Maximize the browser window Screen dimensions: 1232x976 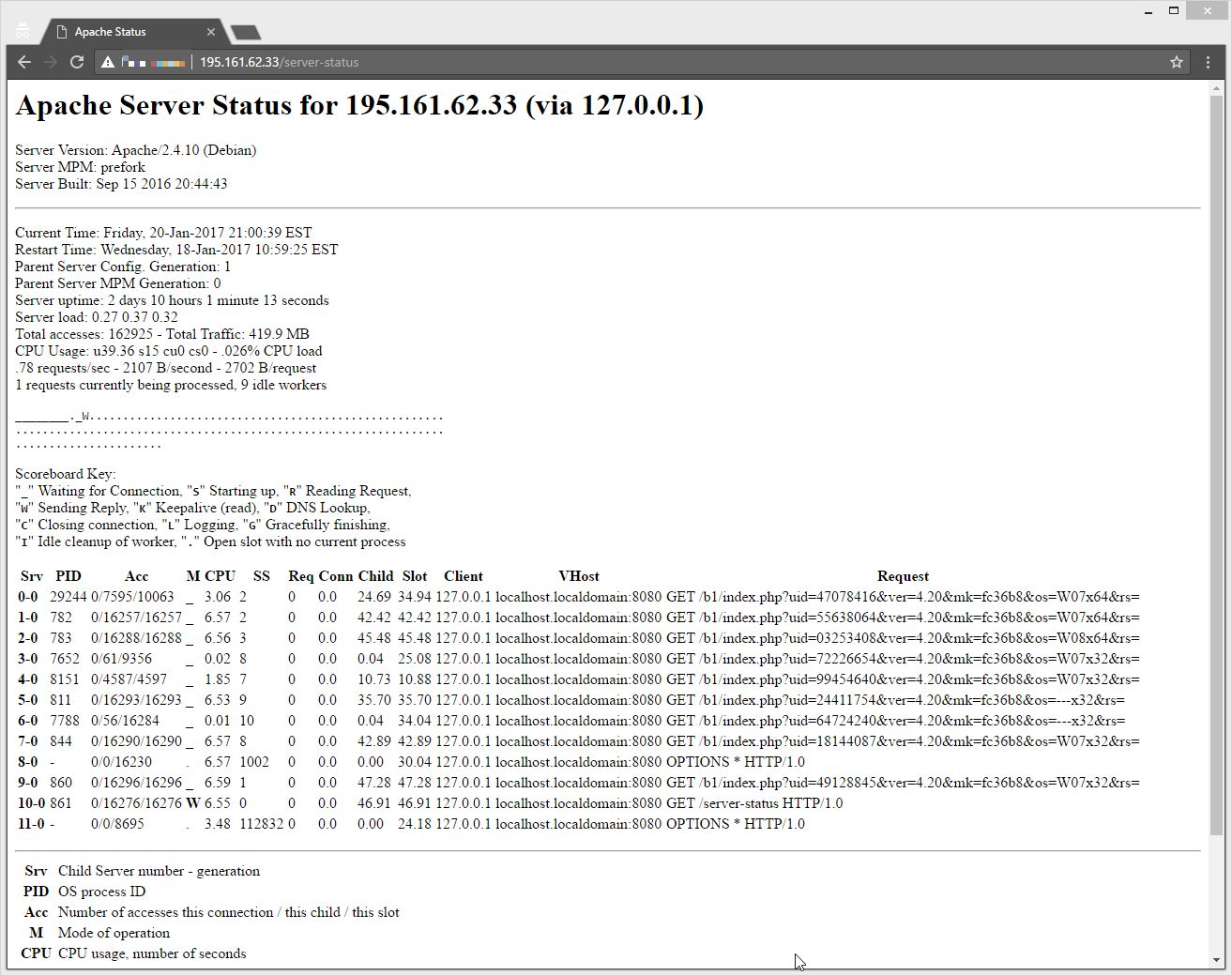pos(1174,11)
